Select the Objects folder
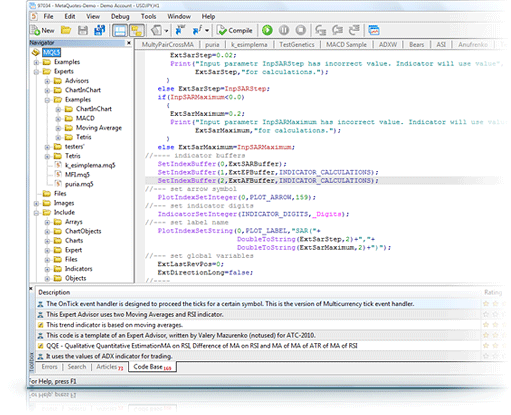Viewport: 511px width, 415px height. (x=75, y=278)
